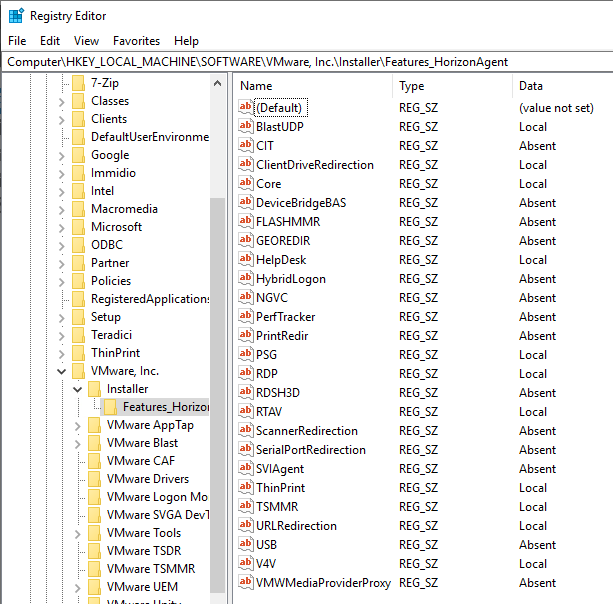The width and height of the screenshot is (613, 604).
Task: Click the ab icon beside PSG
Action: tap(246, 354)
